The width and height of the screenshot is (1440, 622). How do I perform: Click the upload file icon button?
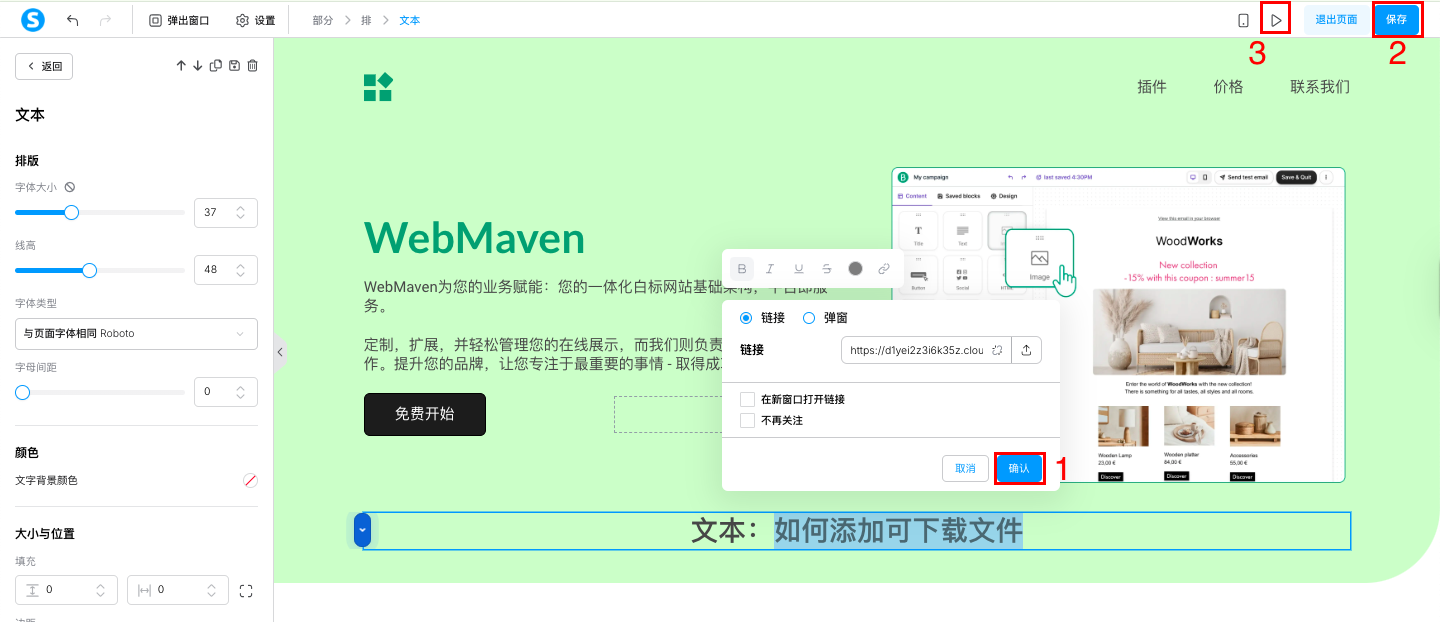tap(1026, 350)
